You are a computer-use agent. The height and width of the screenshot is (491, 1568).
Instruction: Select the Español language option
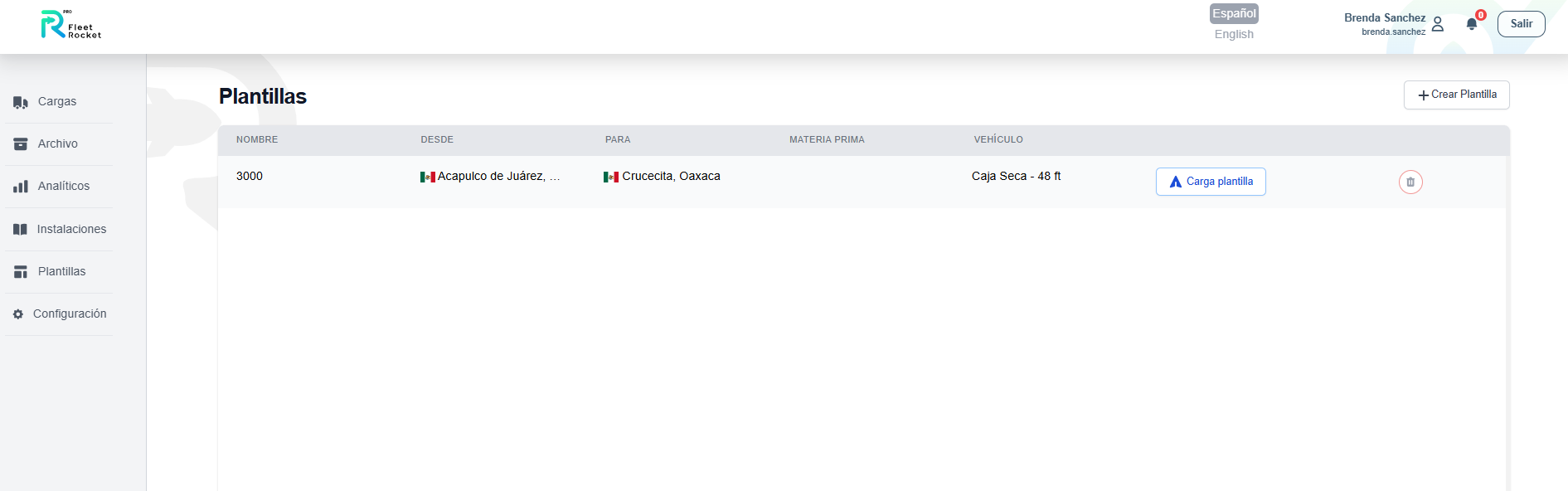1234,13
